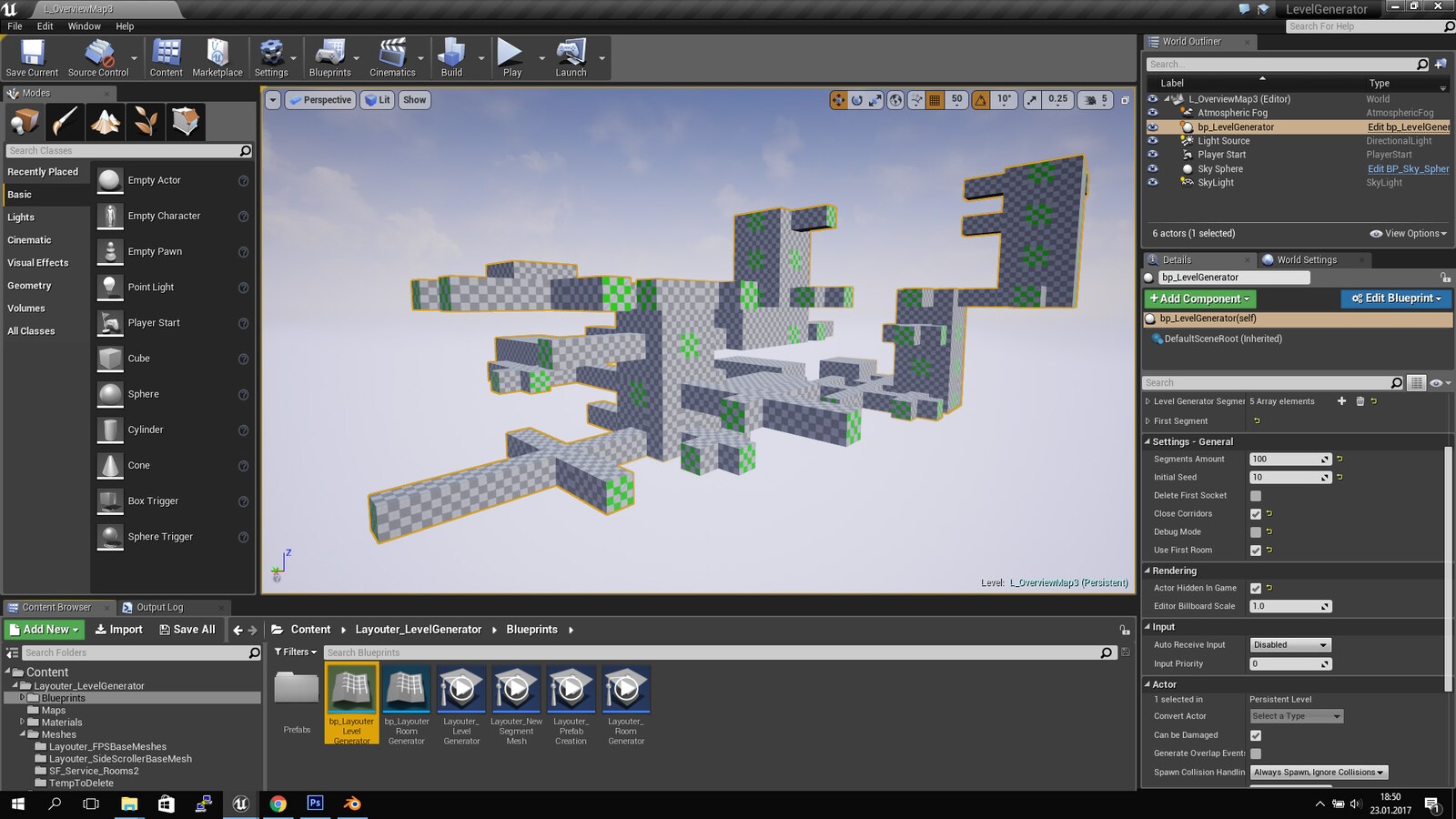1456x819 pixels.
Task: Open Source Control from the toolbar
Action: point(98,57)
